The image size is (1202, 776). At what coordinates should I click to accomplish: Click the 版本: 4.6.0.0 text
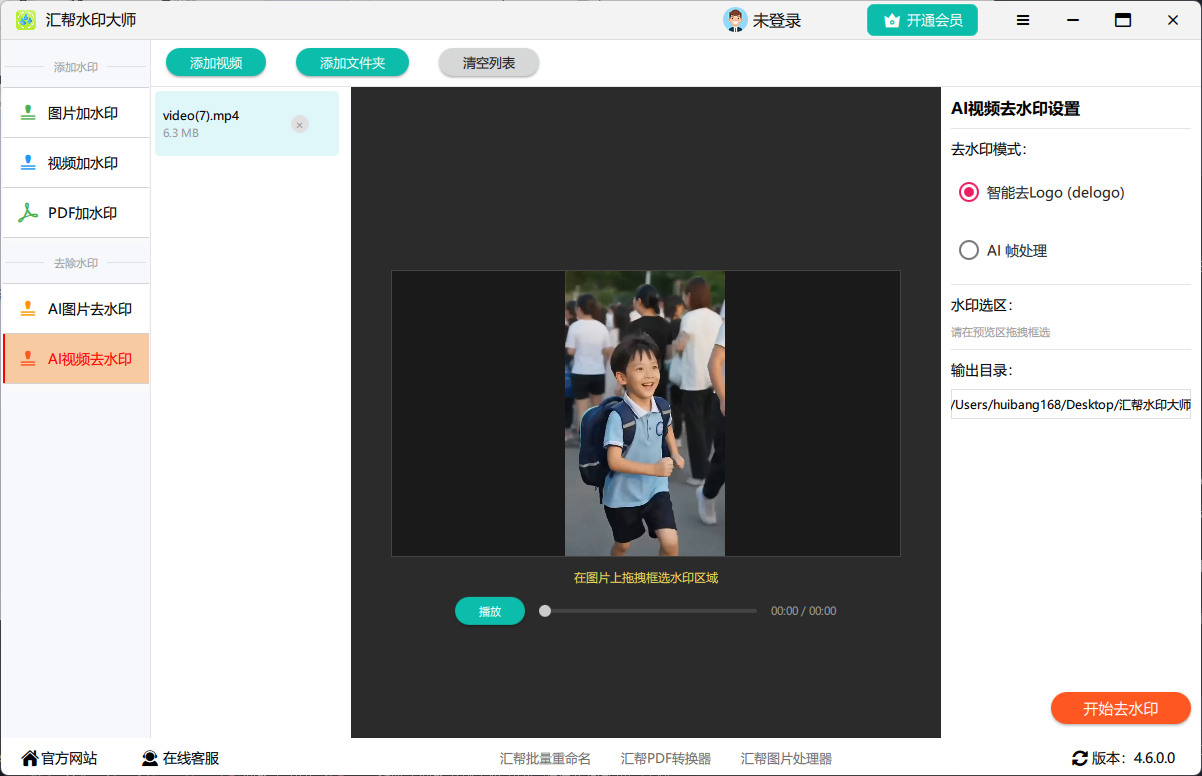(1134, 758)
